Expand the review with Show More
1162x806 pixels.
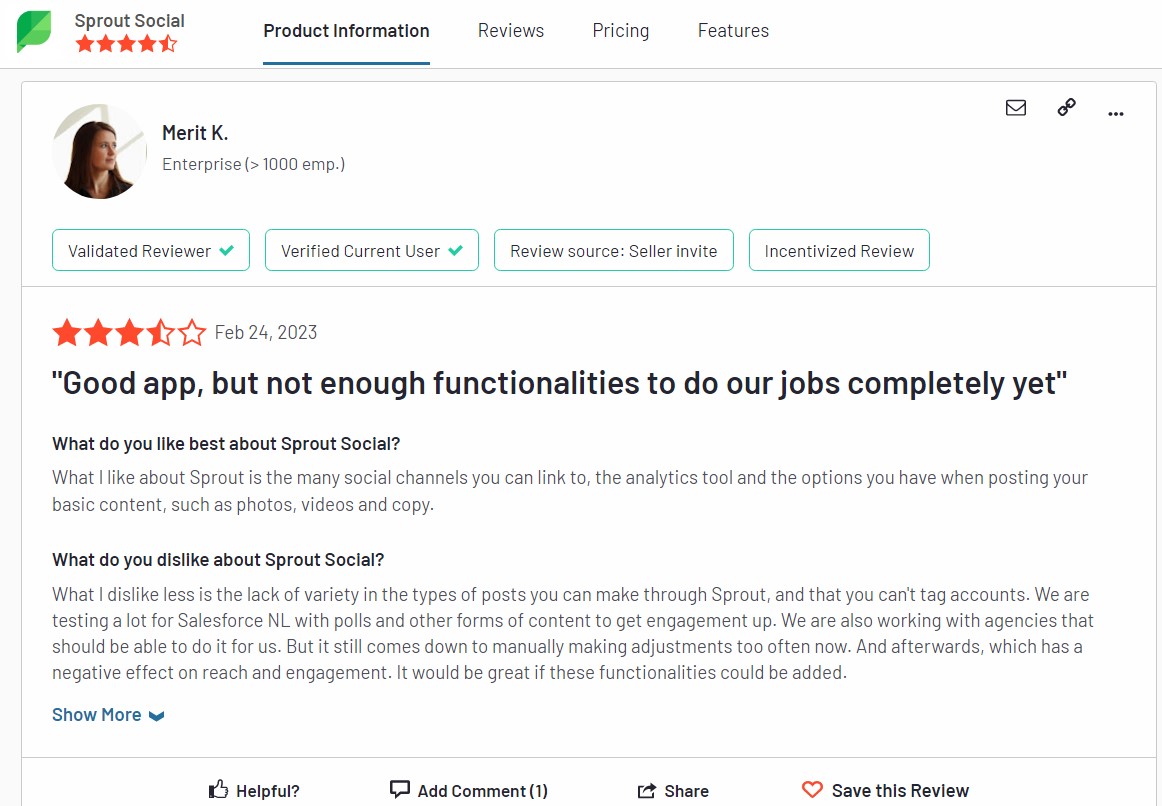click(x=96, y=714)
